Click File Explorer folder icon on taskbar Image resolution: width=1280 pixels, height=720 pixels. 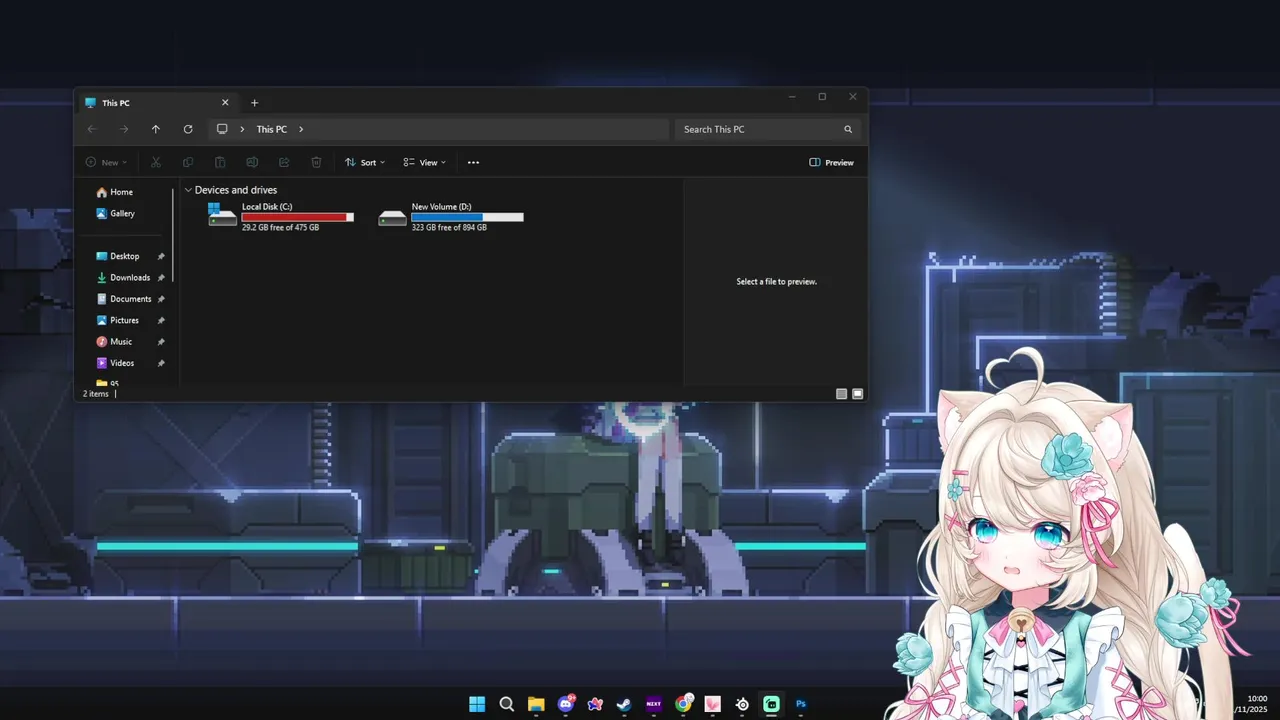point(536,704)
